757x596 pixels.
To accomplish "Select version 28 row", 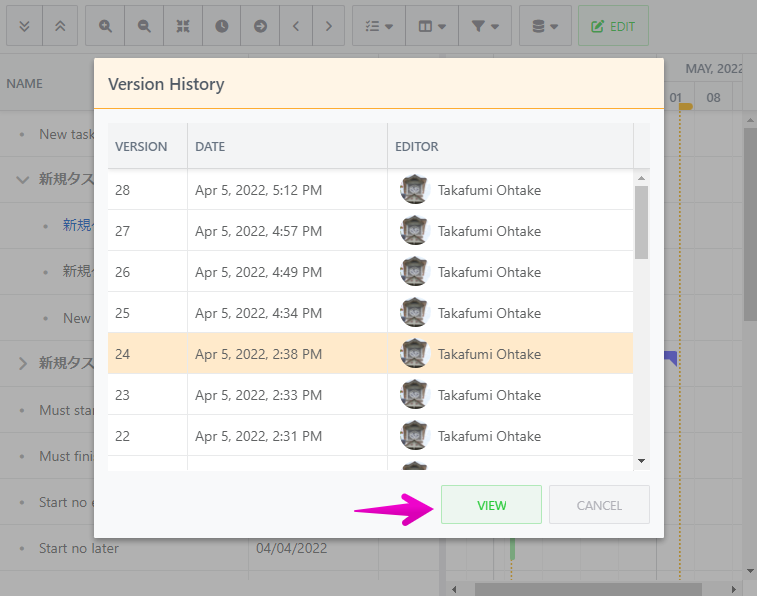I will tap(370, 190).
